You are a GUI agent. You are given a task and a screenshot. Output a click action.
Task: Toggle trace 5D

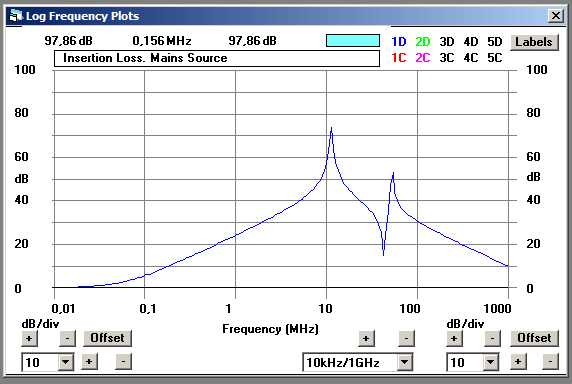(495, 42)
